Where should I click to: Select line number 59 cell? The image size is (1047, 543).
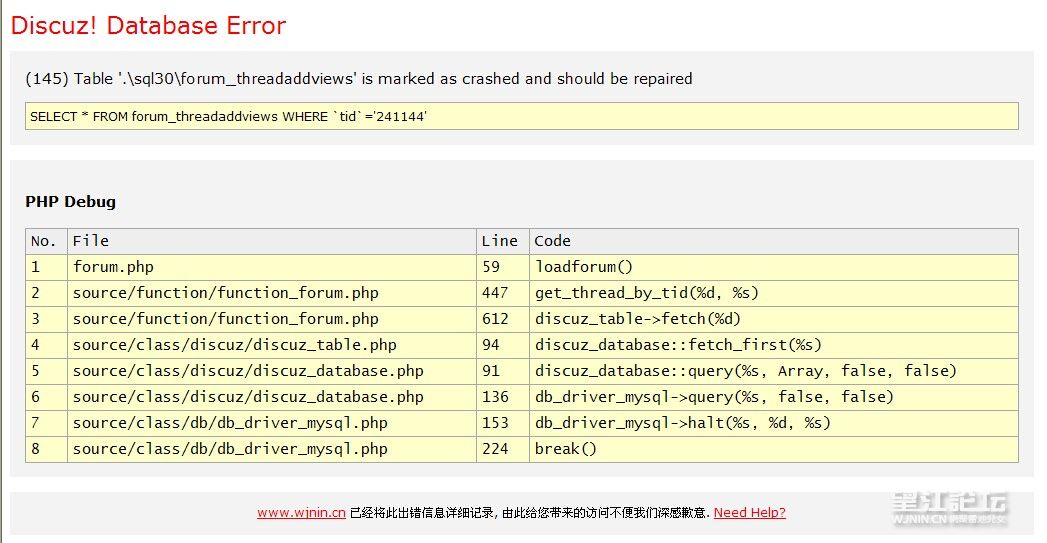pos(503,267)
